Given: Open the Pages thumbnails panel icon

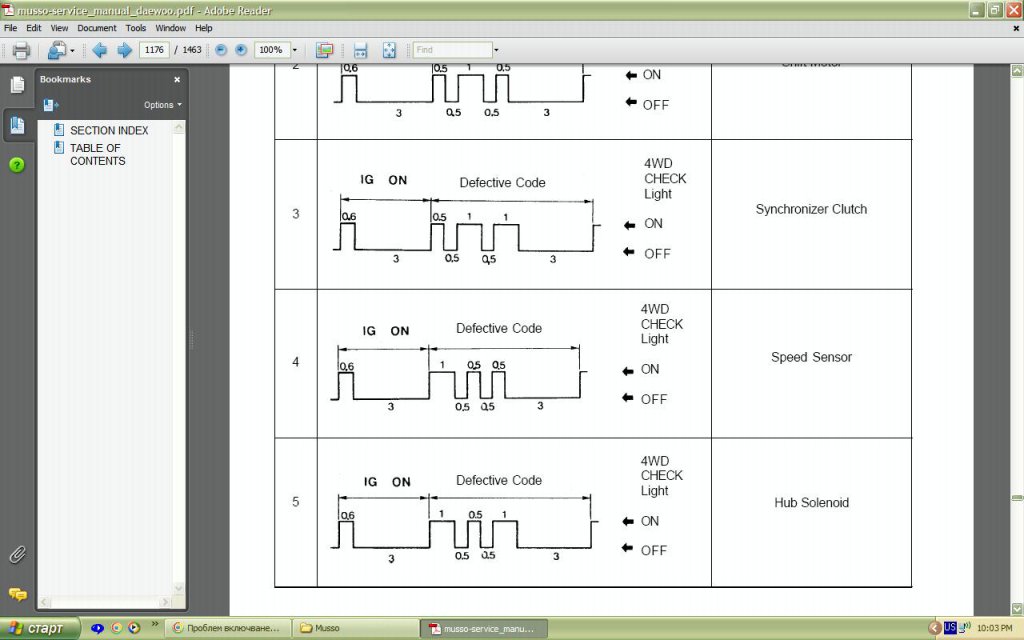Looking at the screenshot, I should 17,85.
